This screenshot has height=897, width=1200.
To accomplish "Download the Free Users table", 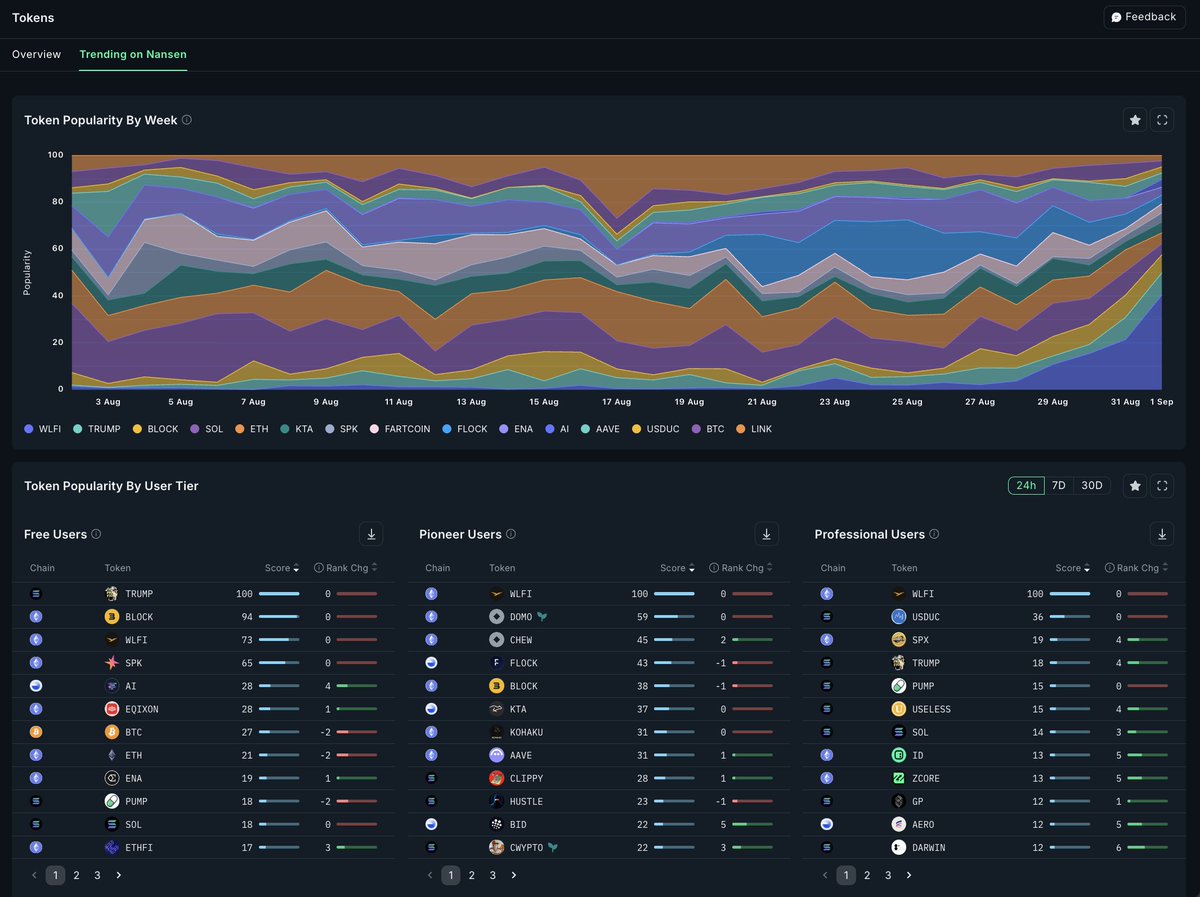I will click(371, 534).
